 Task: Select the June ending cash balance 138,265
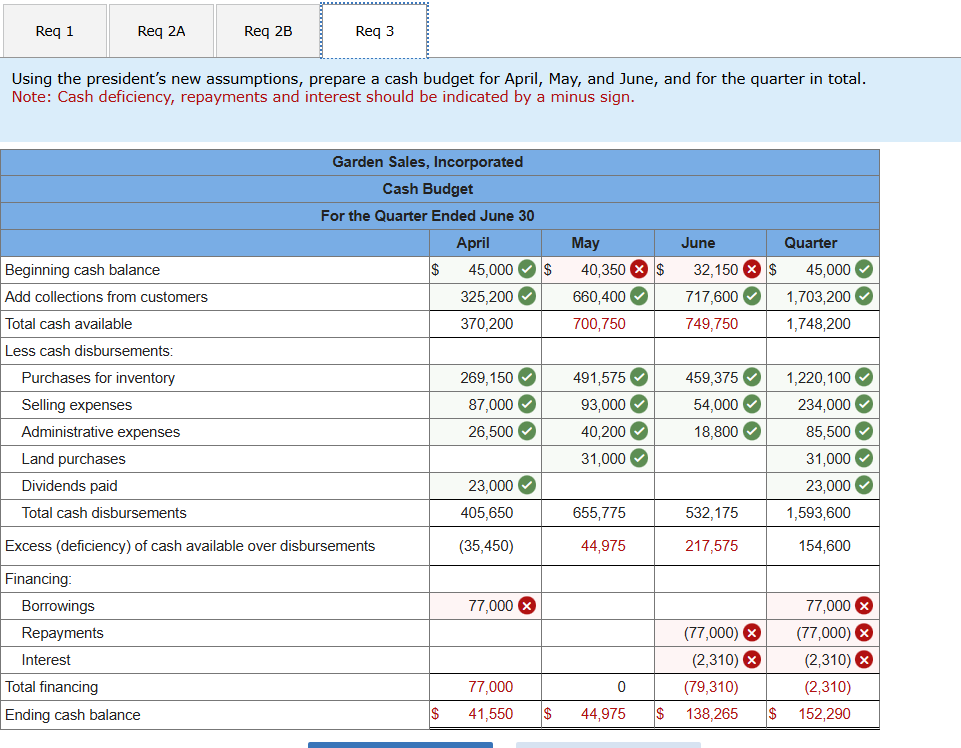pyautogui.click(x=712, y=714)
